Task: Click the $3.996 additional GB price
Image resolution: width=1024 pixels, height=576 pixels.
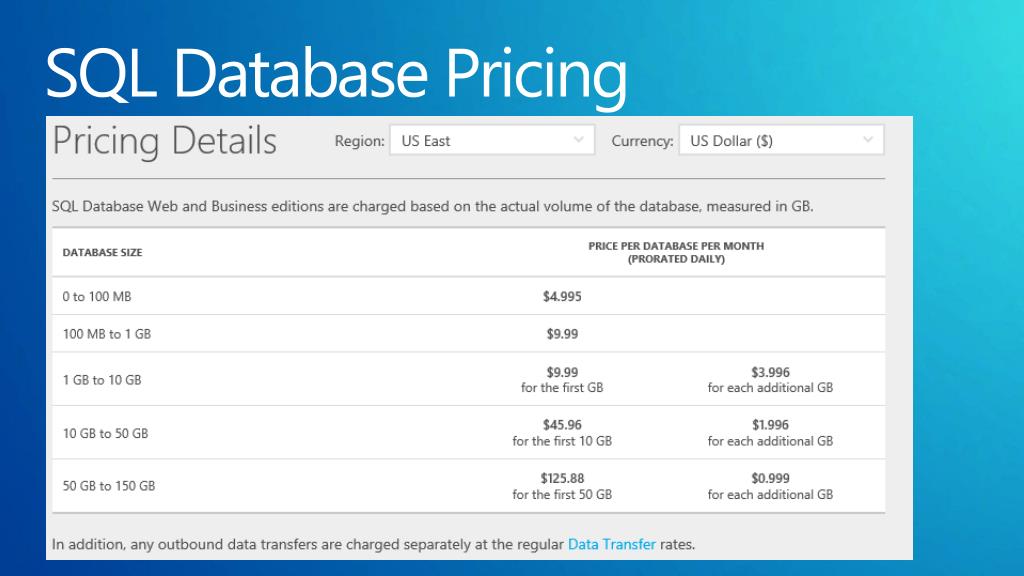Action: pyautogui.click(x=770, y=372)
